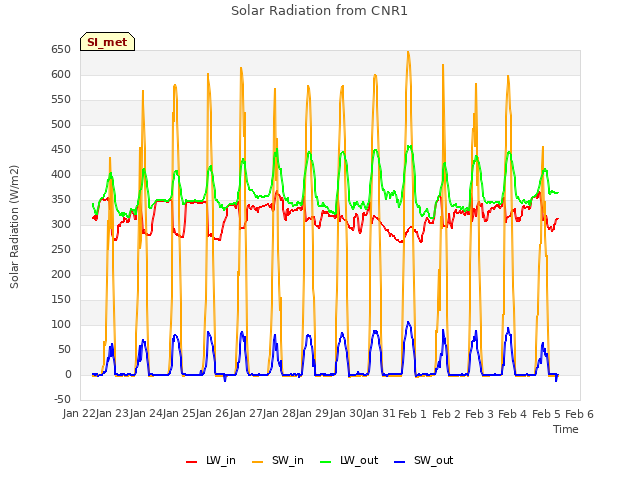Click the SI_met annotation label
This screenshot has width=640, height=480.
coord(107,42)
